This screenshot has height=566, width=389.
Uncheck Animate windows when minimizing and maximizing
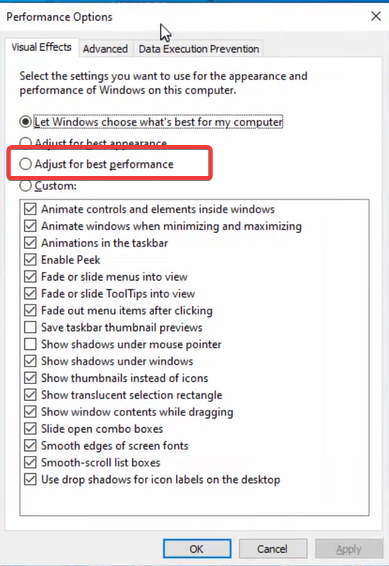pos(30,226)
